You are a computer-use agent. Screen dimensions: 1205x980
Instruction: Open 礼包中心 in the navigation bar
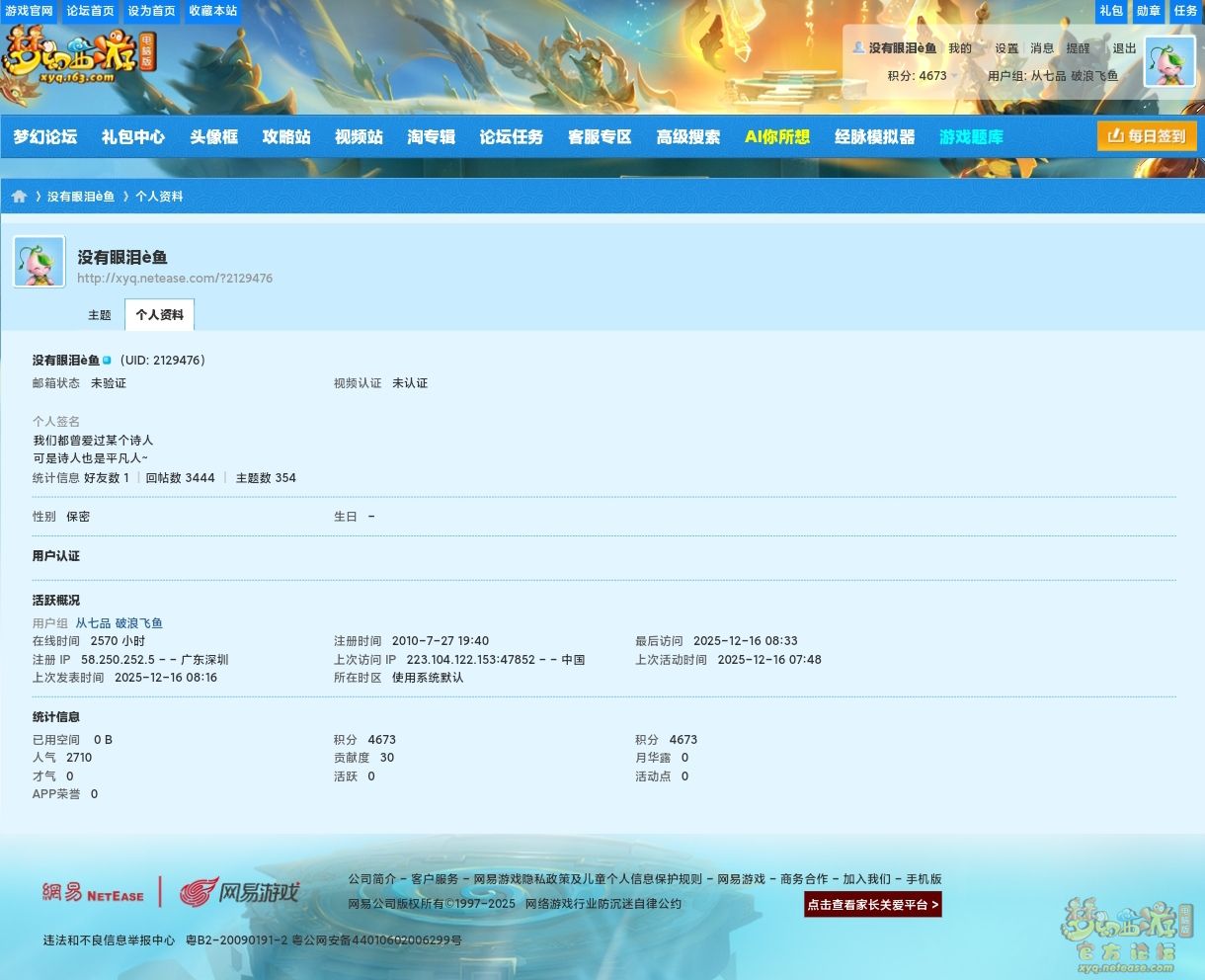pyautogui.click(x=133, y=137)
